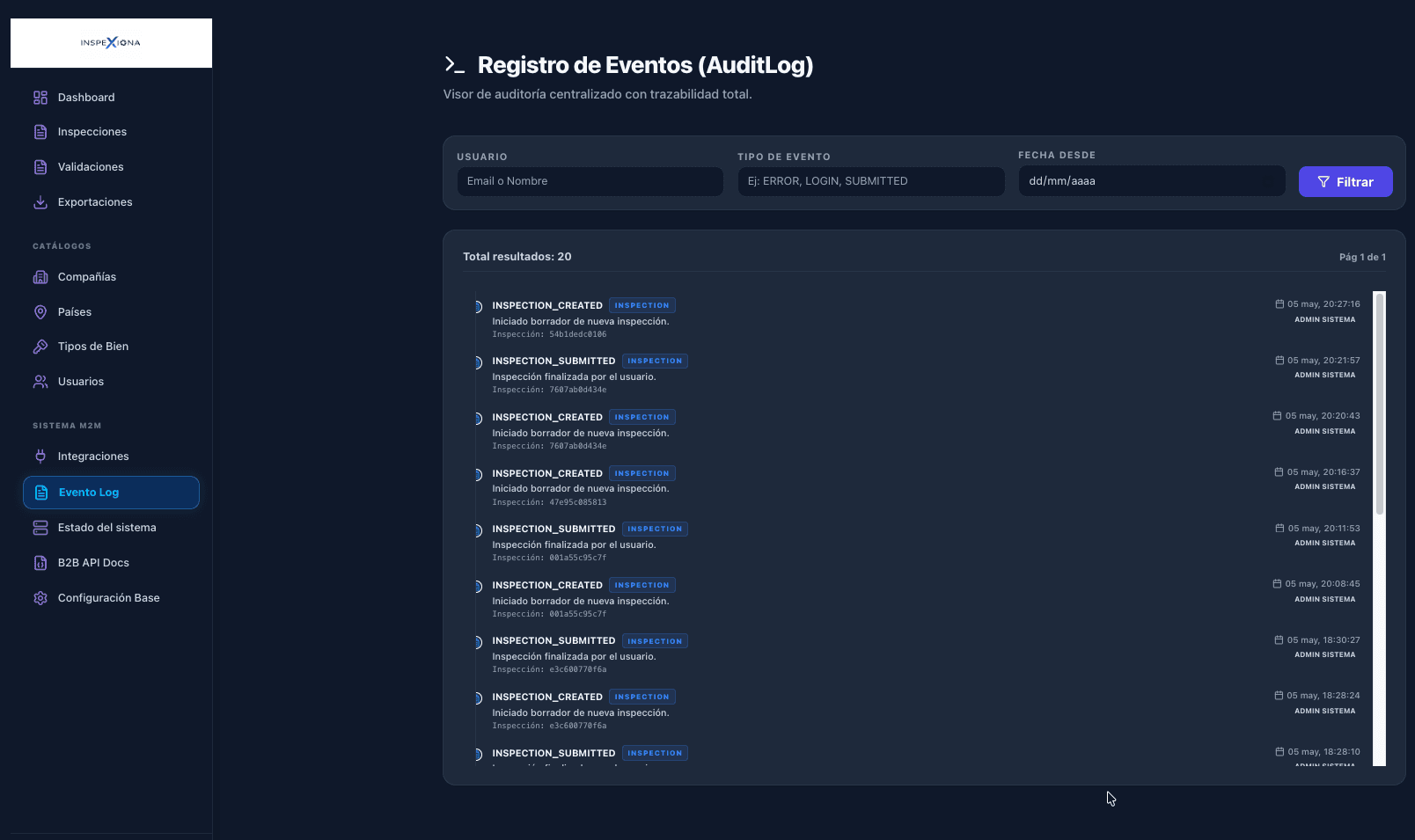
Task: Click INSPECTION_CREATED title at 18:28:24
Action: 547,697
